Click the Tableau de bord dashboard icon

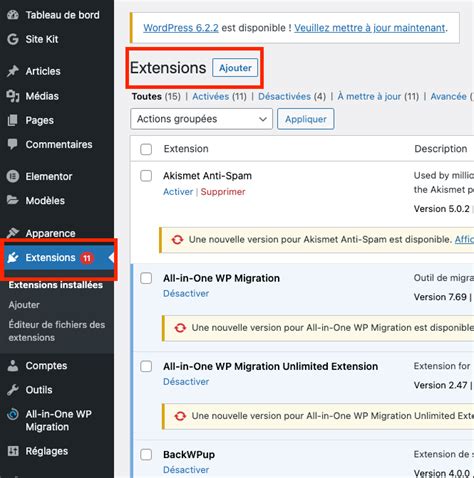coord(13,15)
